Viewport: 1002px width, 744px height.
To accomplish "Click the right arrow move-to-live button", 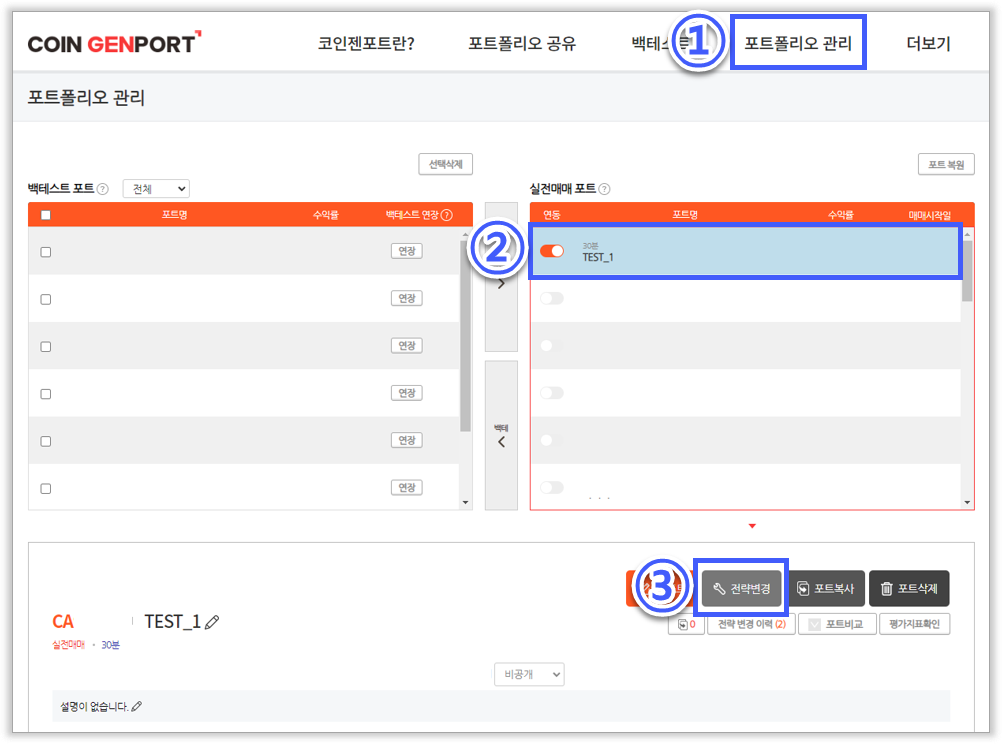I will point(501,284).
